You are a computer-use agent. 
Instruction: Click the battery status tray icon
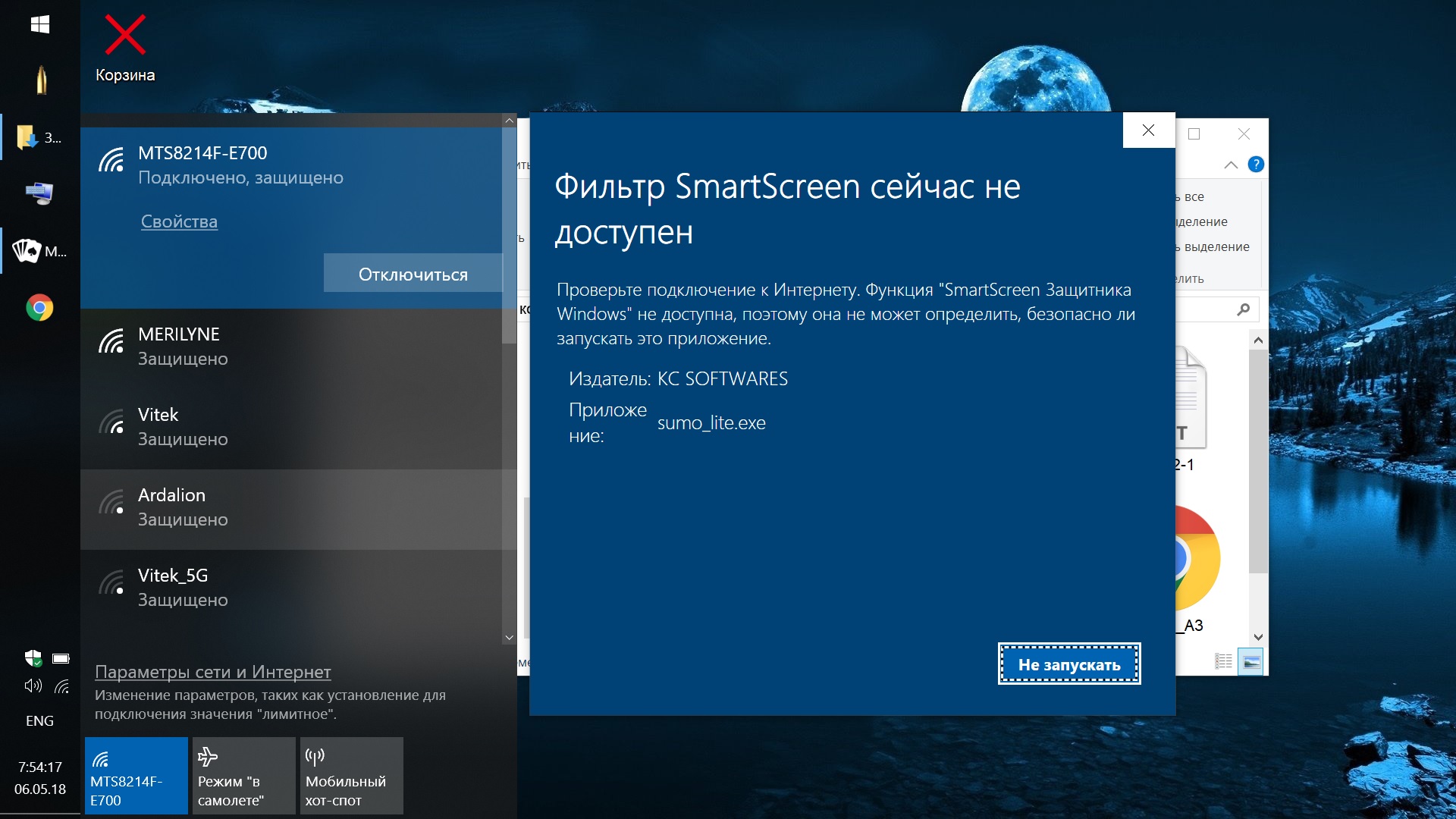(x=61, y=658)
